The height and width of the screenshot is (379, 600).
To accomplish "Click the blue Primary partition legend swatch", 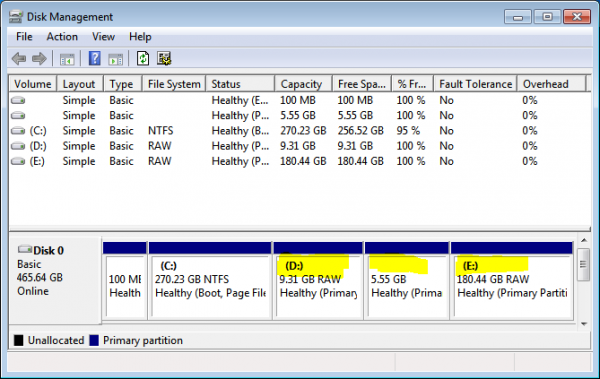I will pyautogui.click(x=94, y=340).
